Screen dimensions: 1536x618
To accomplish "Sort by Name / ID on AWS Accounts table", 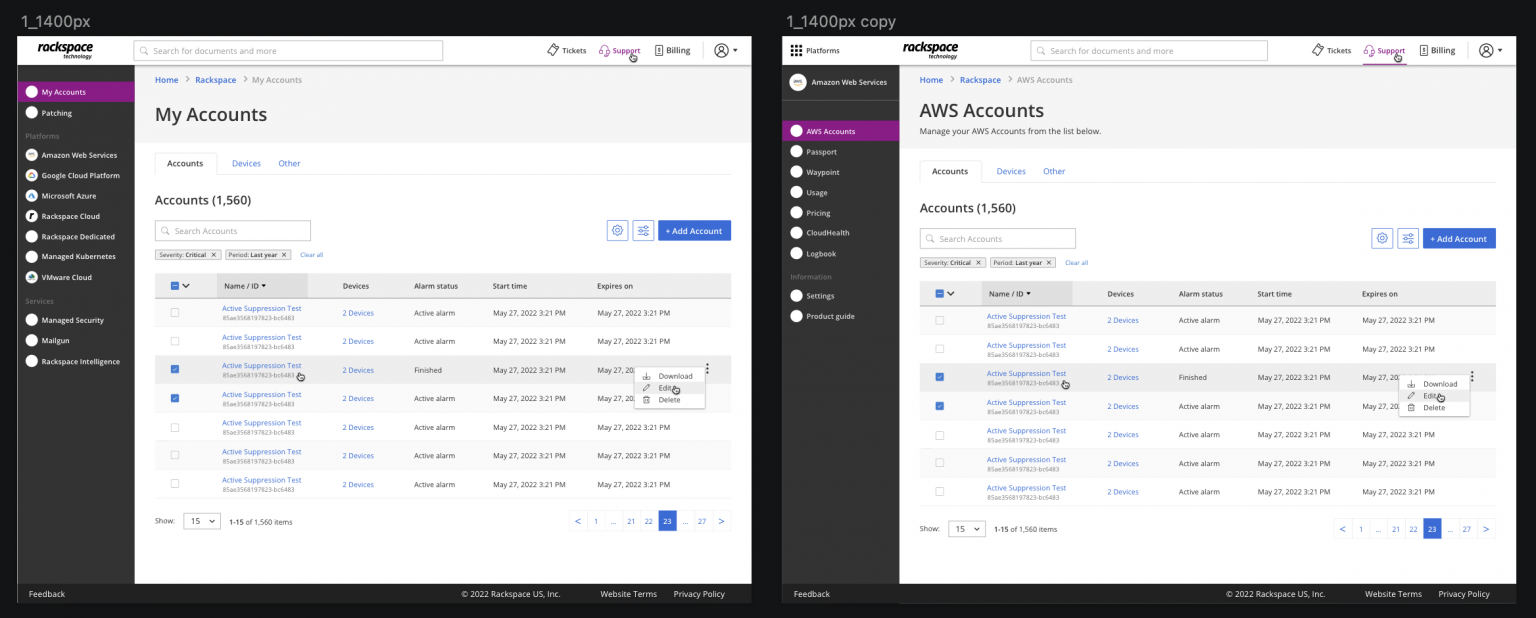I will point(1011,294).
